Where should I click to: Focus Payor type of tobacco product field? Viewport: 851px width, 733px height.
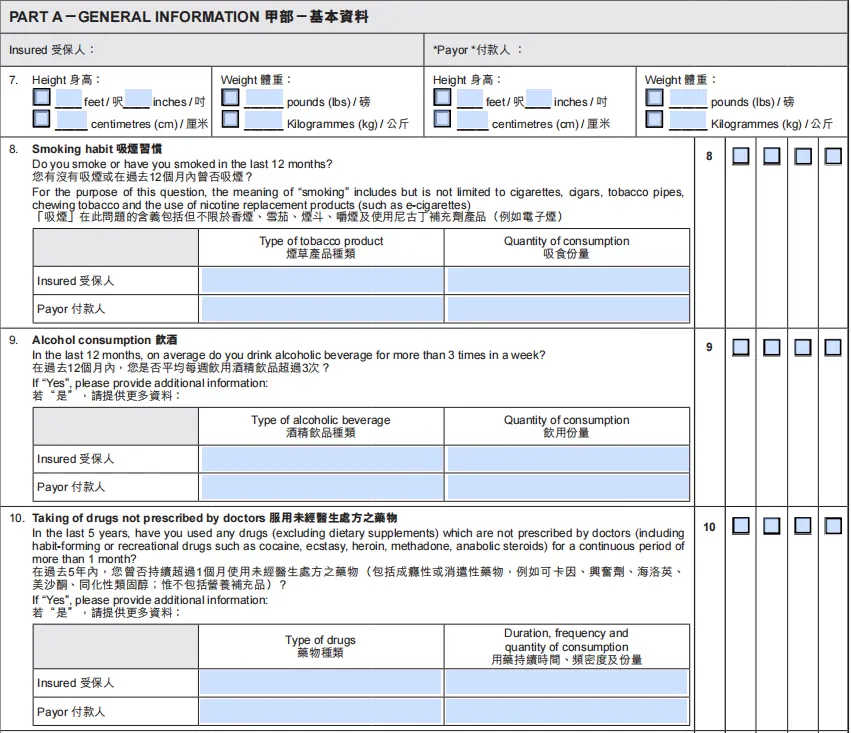(322, 310)
